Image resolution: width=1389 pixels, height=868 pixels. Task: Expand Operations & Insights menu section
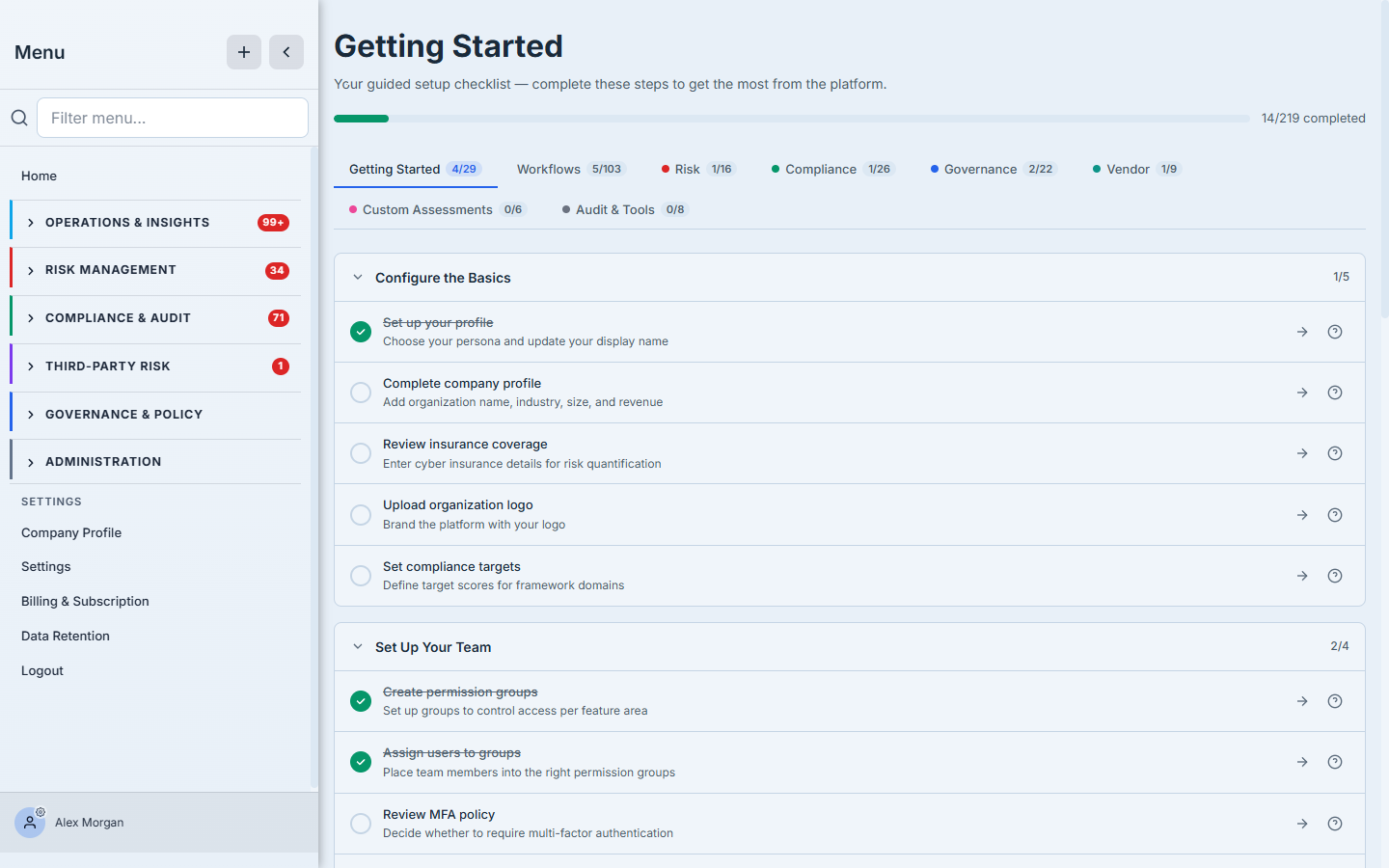pyautogui.click(x=155, y=223)
